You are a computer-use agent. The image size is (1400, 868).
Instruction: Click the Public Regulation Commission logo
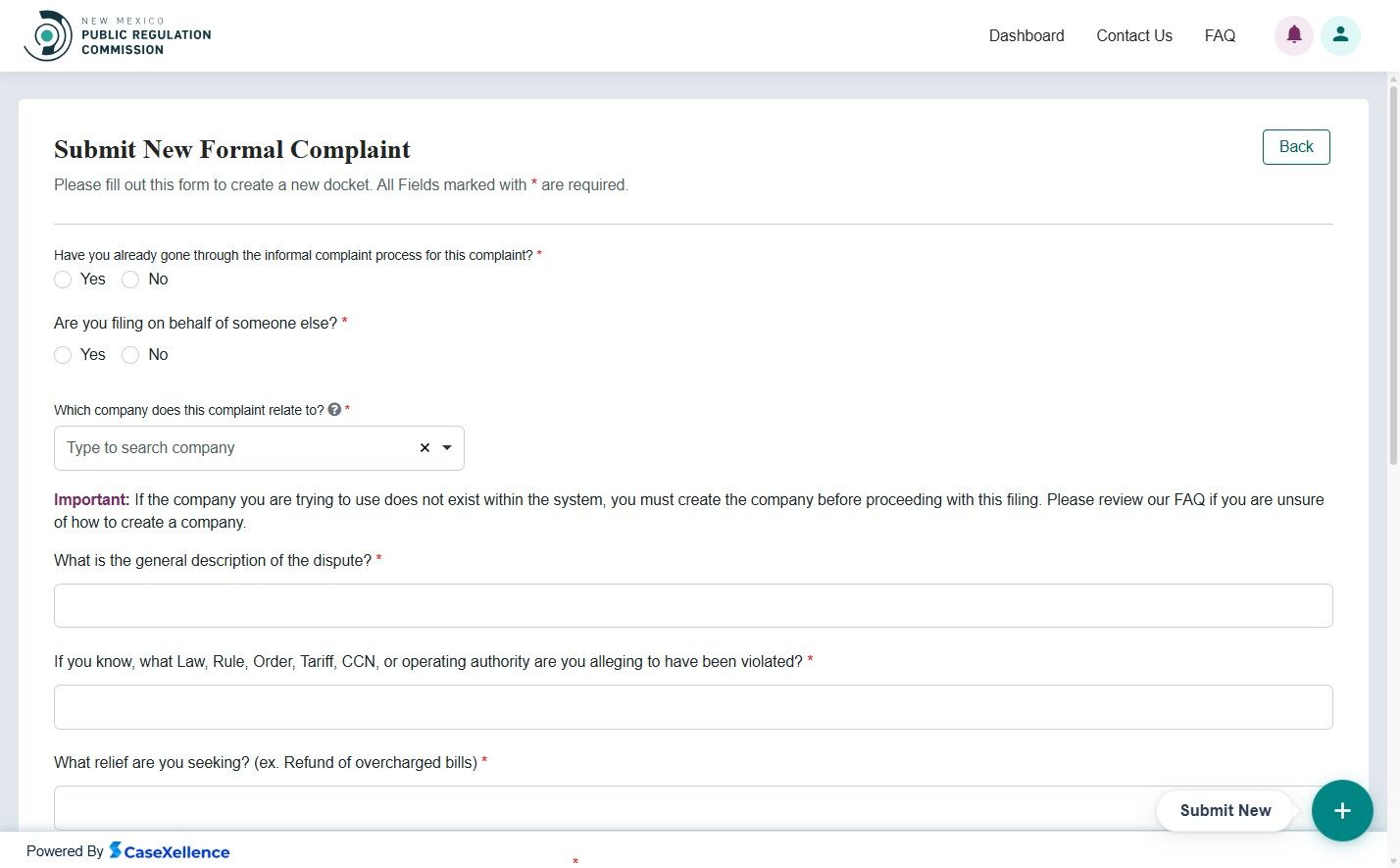117,34
